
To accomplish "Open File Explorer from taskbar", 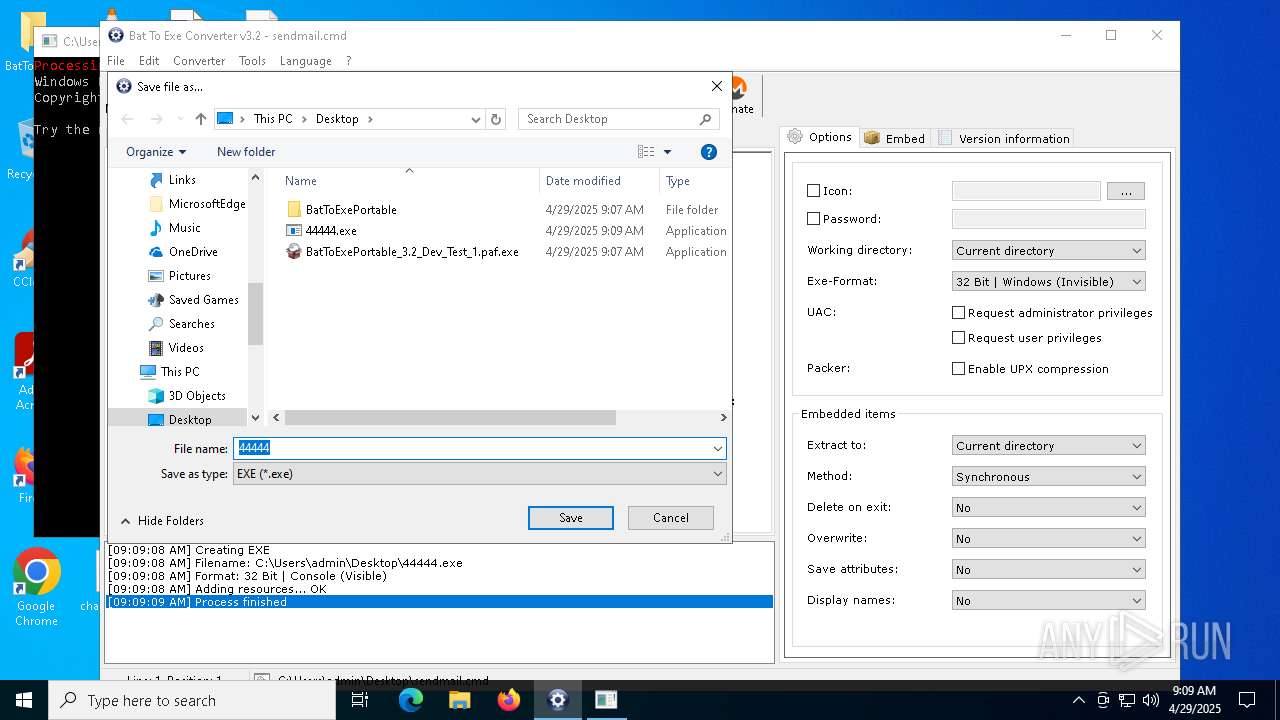I will [460, 700].
